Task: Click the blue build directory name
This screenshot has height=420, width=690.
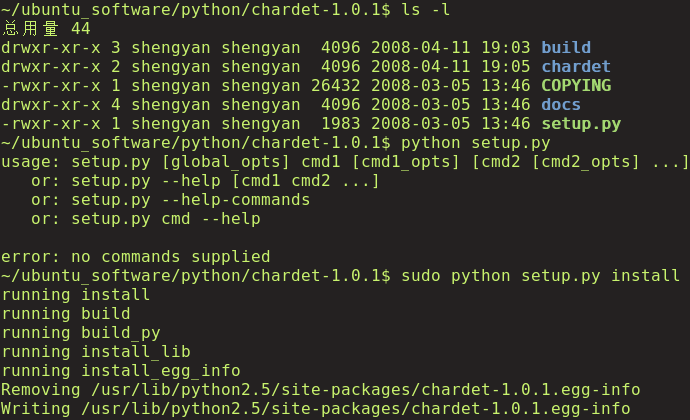Action: [x=565, y=47]
